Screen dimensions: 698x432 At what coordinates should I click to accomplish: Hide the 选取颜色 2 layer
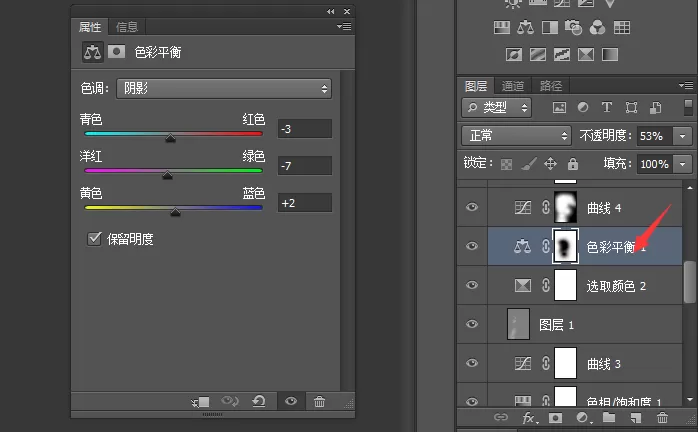point(472,285)
